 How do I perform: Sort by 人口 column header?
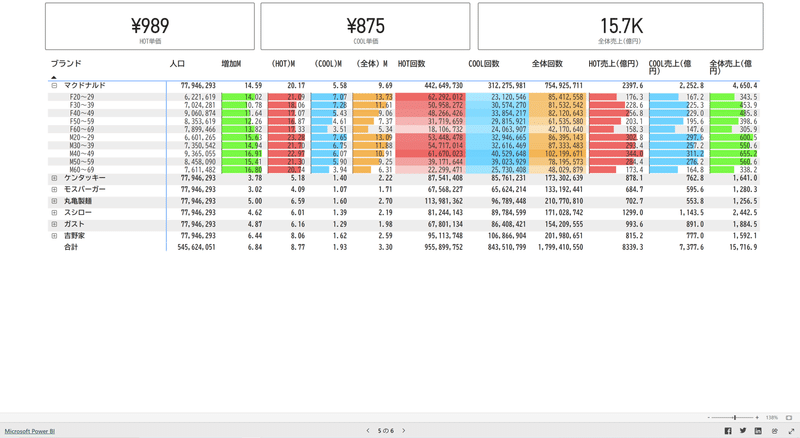pos(177,64)
